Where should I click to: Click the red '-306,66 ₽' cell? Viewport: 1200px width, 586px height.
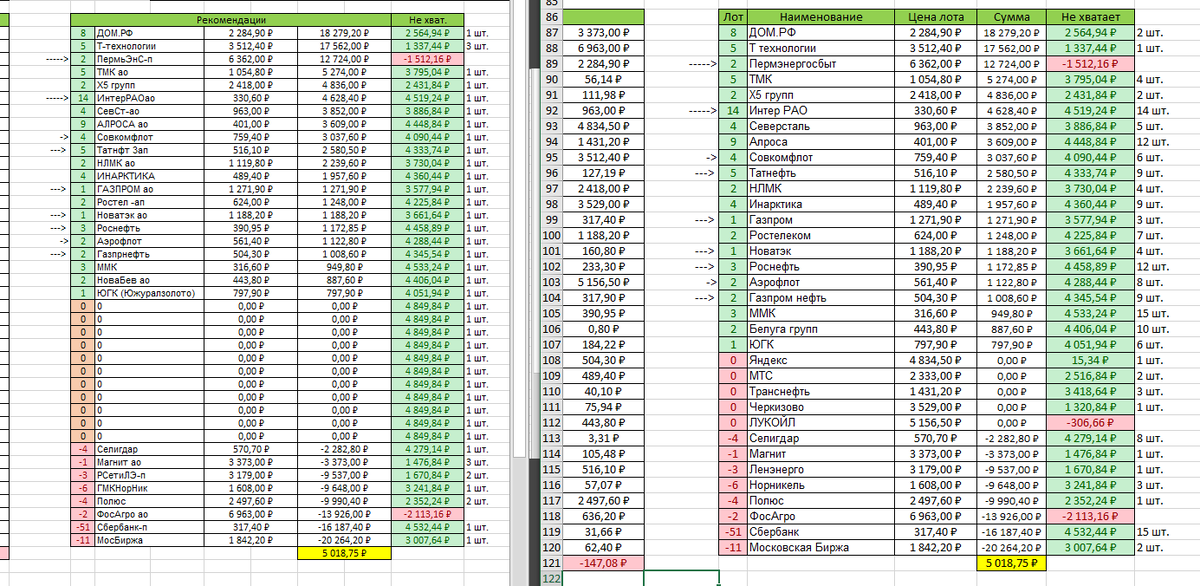tap(1091, 422)
